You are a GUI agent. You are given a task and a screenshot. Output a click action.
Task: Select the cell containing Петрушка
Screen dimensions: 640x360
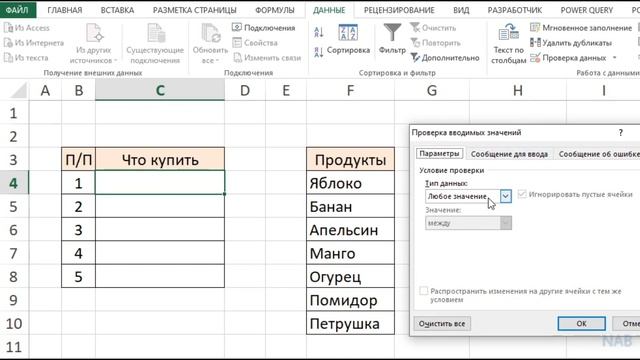click(350, 323)
